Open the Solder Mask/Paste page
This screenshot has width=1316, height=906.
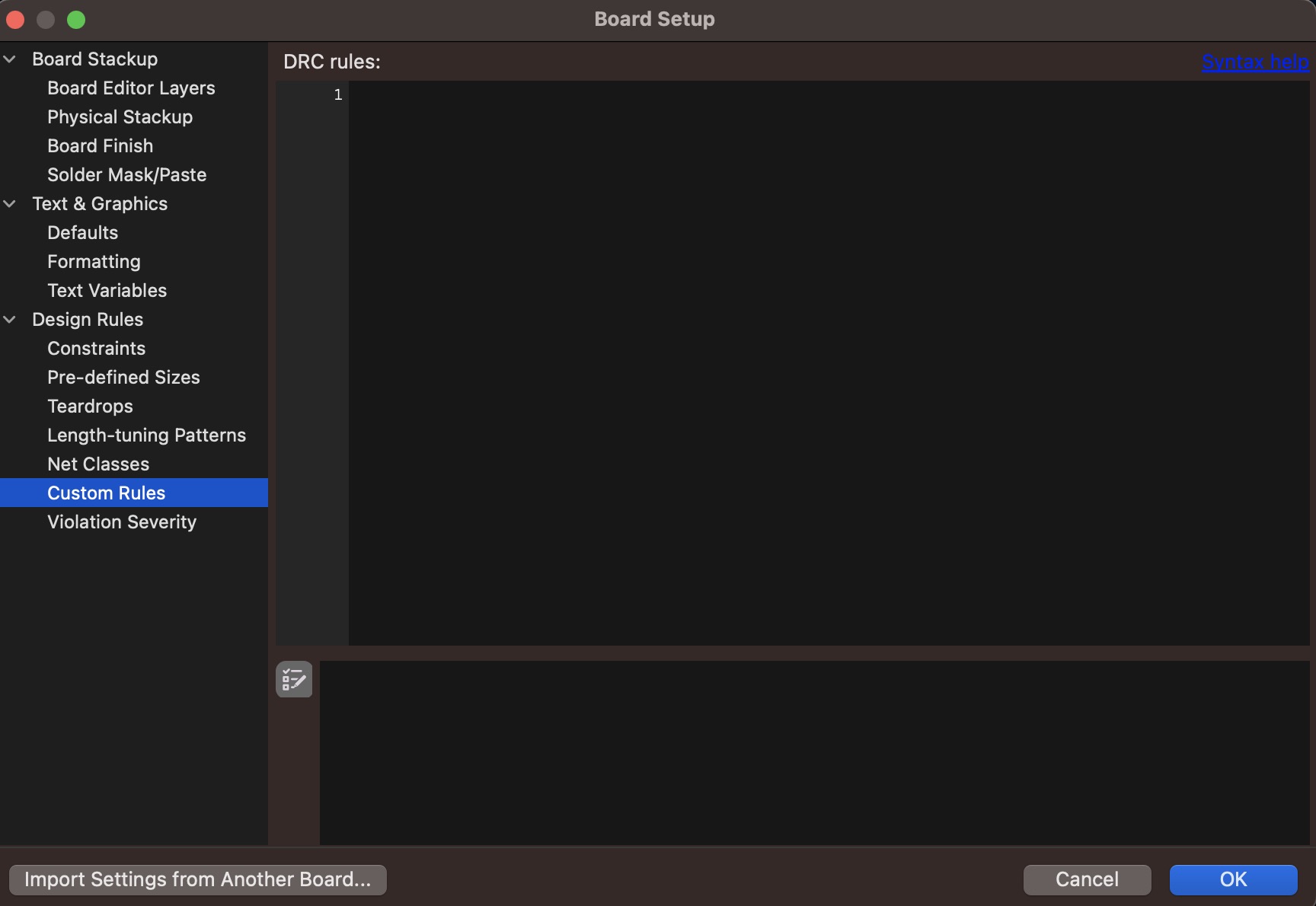(126, 174)
